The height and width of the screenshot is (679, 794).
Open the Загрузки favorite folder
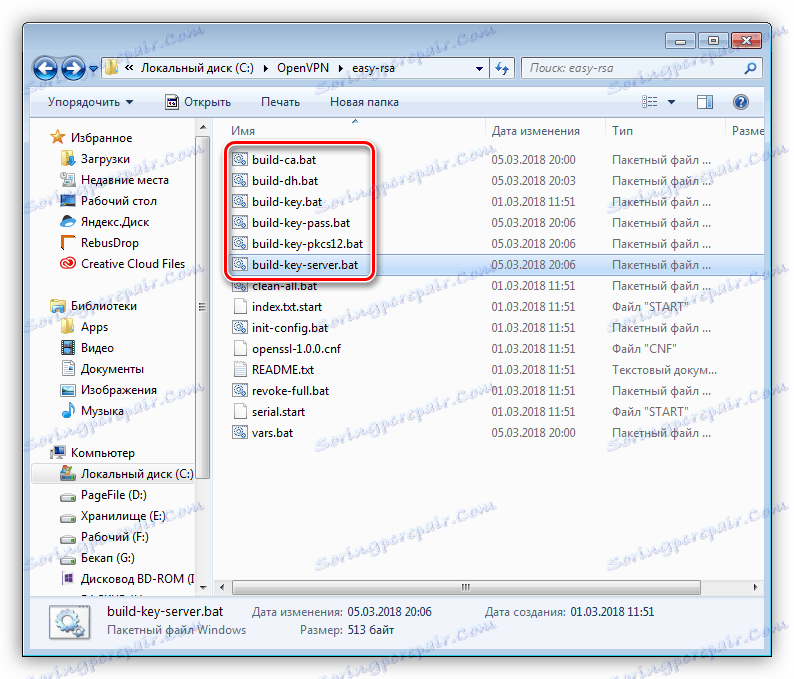105,159
